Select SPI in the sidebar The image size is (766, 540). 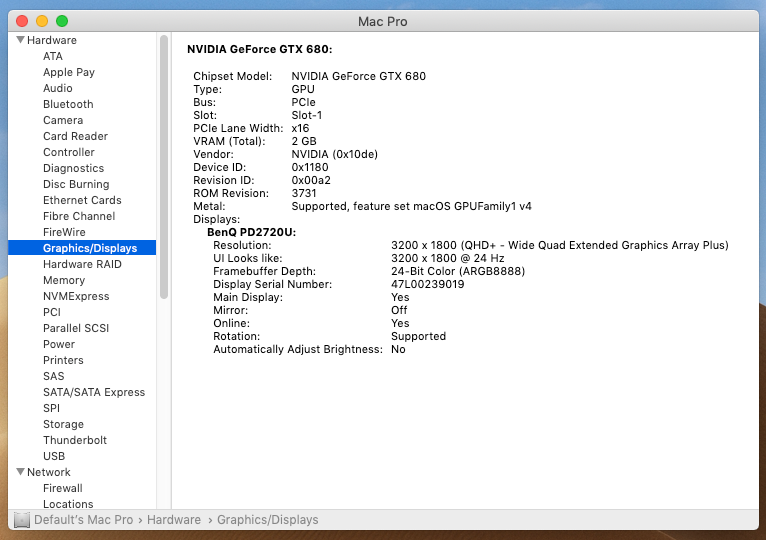coord(51,409)
